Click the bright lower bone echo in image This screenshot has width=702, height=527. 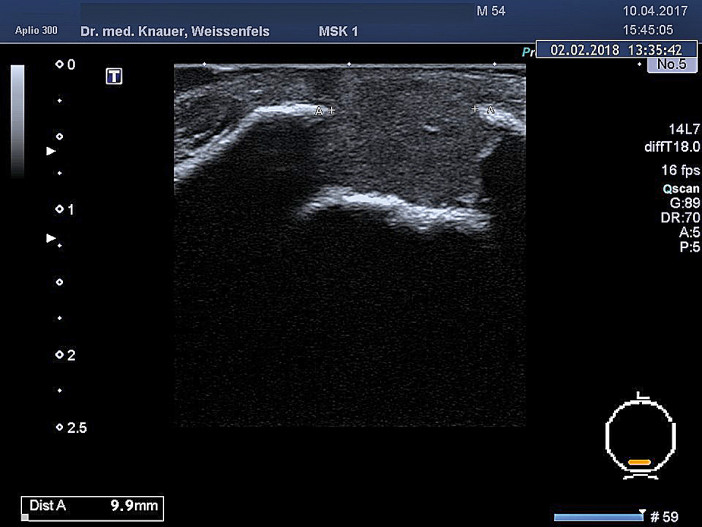point(396,210)
